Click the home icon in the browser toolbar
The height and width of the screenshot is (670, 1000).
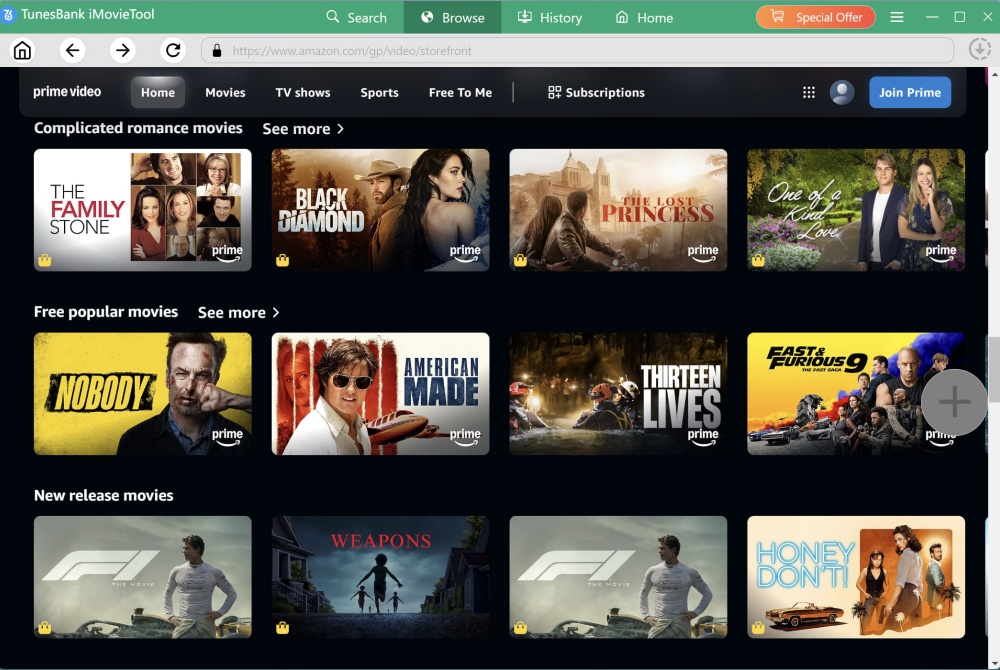pos(22,49)
